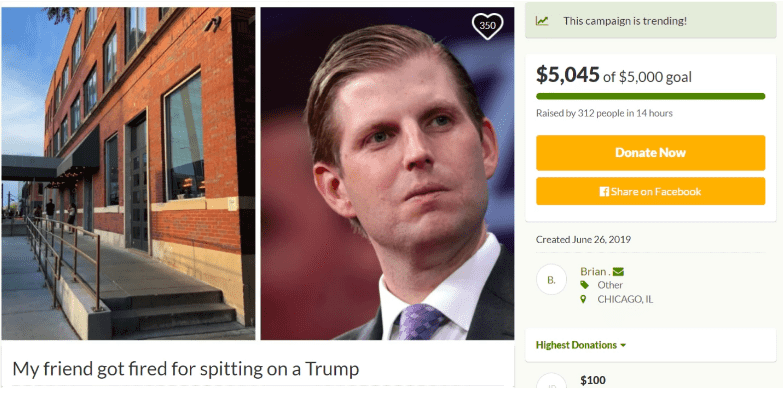Open the organizer name link 'Brian'
Image resolution: width=783 pixels, height=394 pixels.
tap(593, 271)
